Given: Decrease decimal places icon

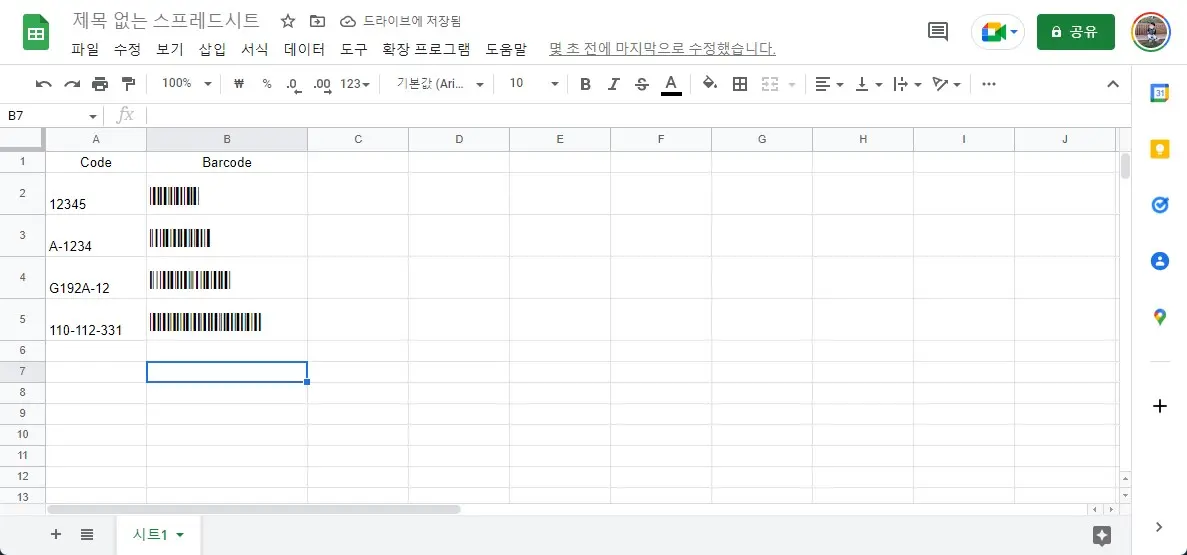Looking at the screenshot, I should (294, 84).
